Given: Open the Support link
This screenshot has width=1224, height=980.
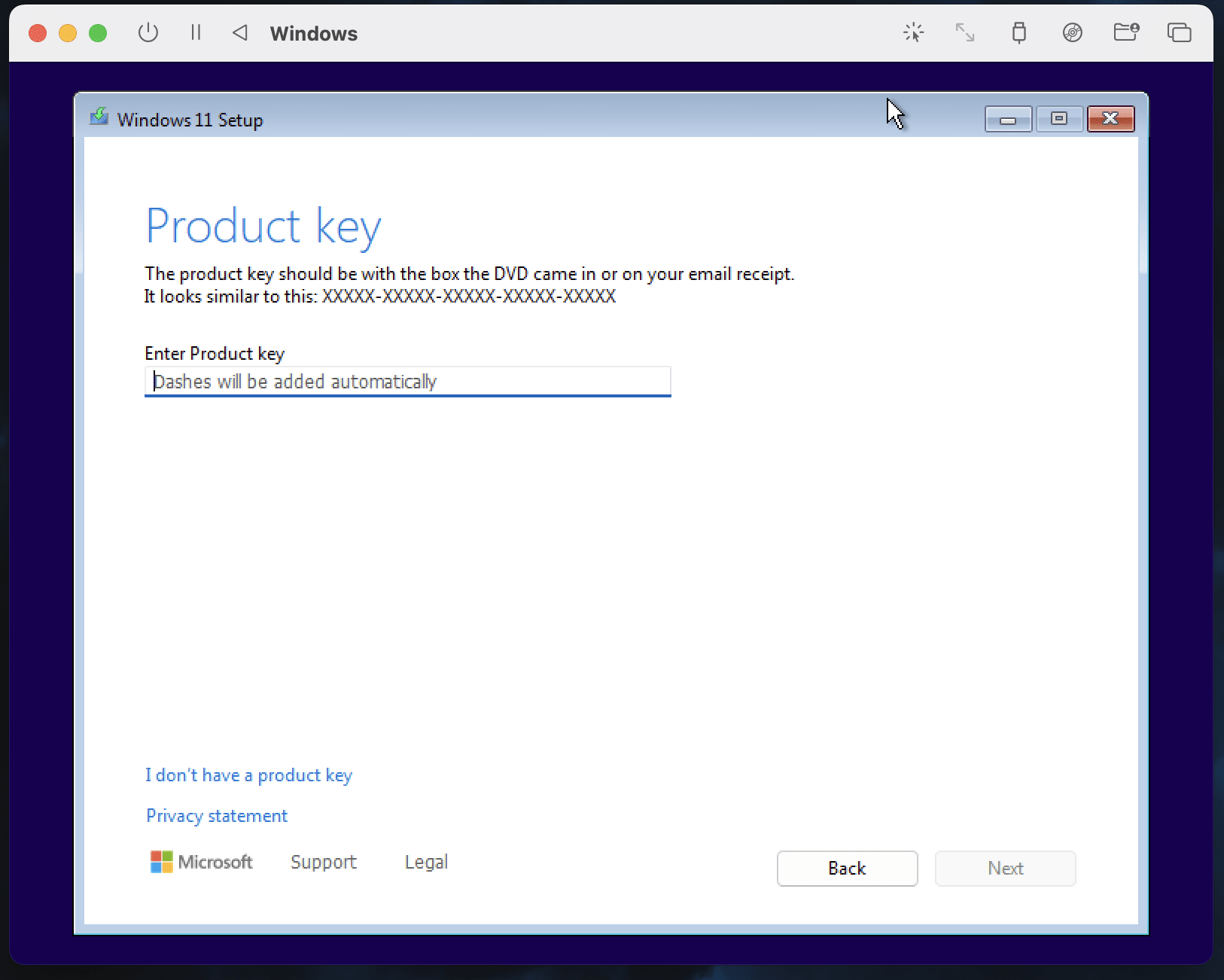Looking at the screenshot, I should coord(324,862).
